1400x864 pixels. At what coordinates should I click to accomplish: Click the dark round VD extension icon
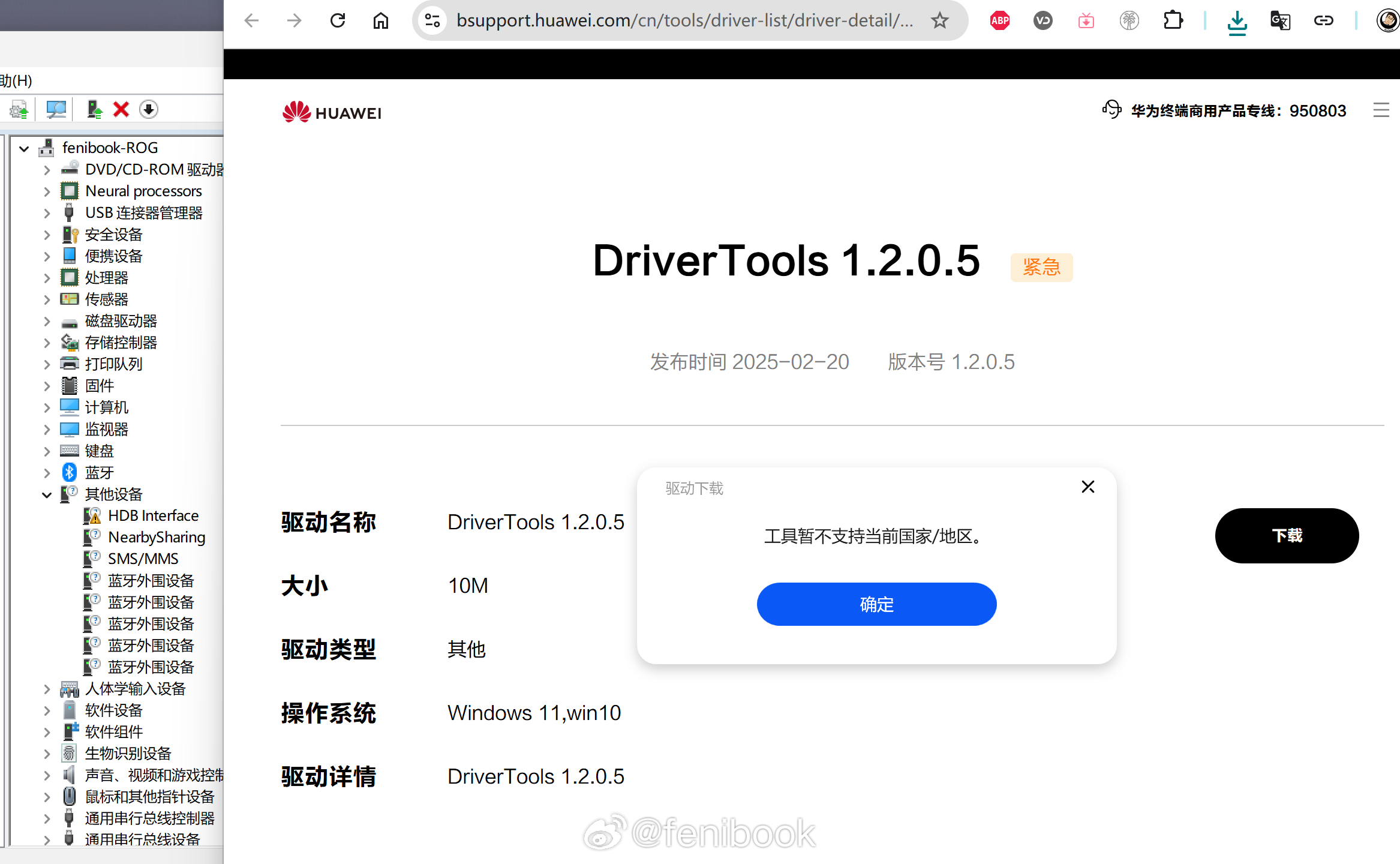click(x=1043, y=21)
